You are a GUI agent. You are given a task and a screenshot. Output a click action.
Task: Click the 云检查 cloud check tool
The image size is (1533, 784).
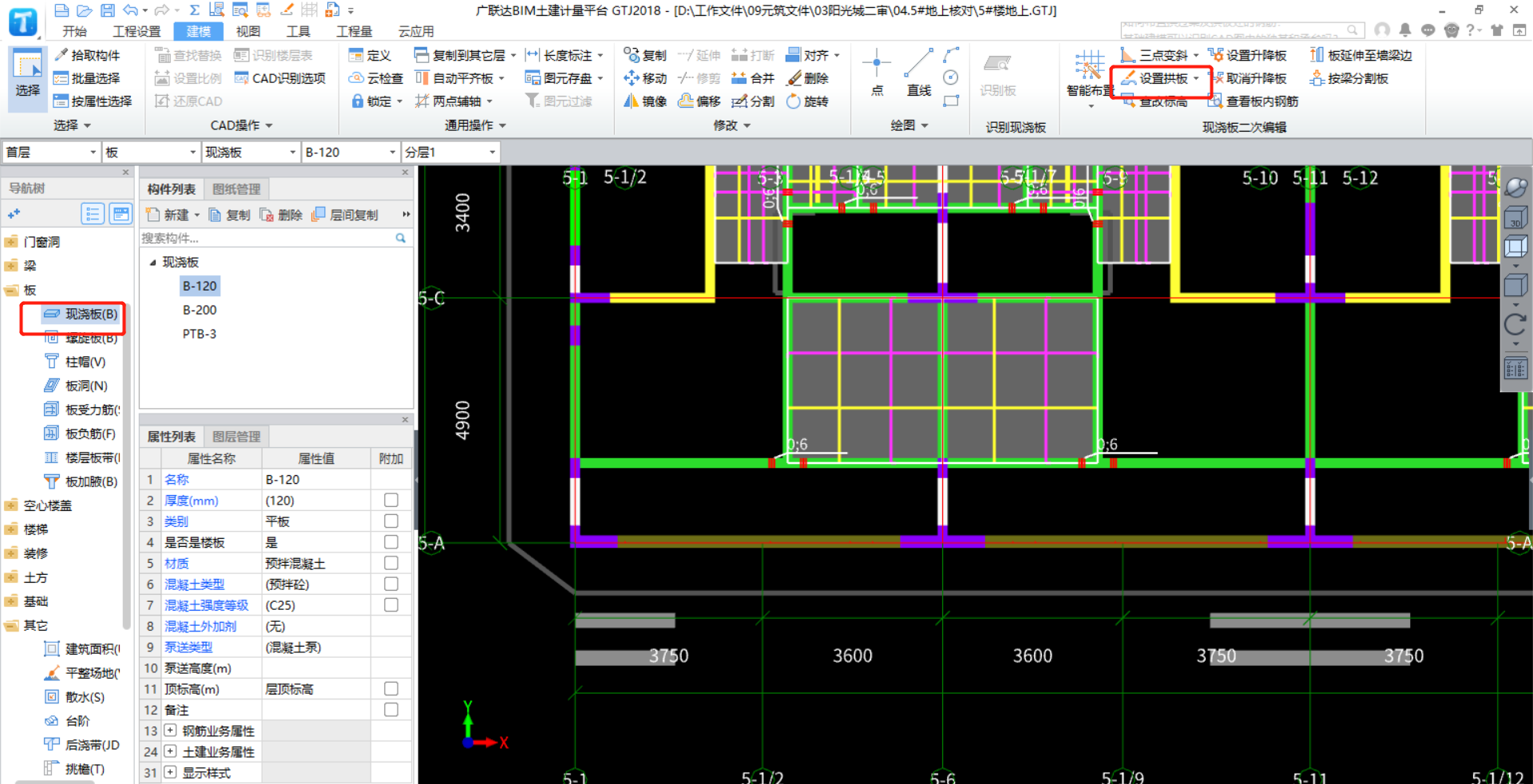pos(376,78)
